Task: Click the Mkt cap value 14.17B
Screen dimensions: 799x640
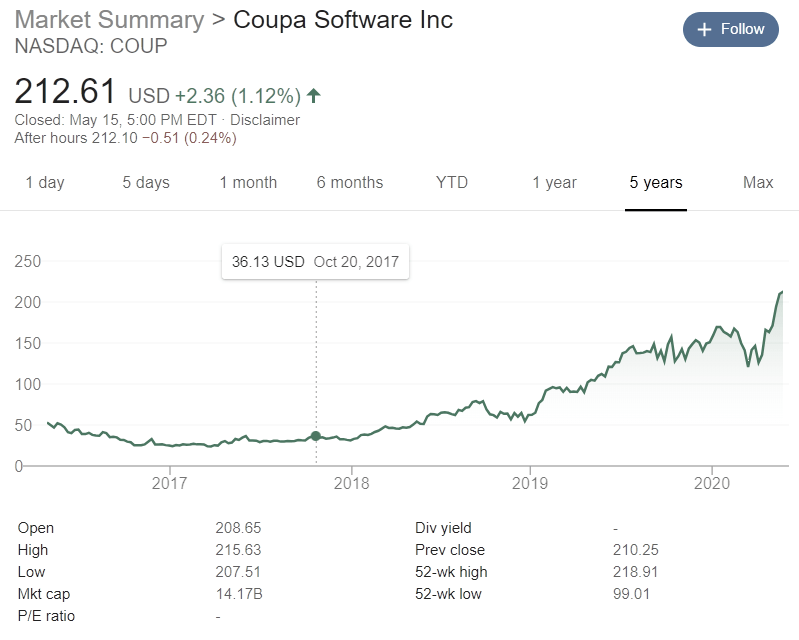Action: click(239, 594)
